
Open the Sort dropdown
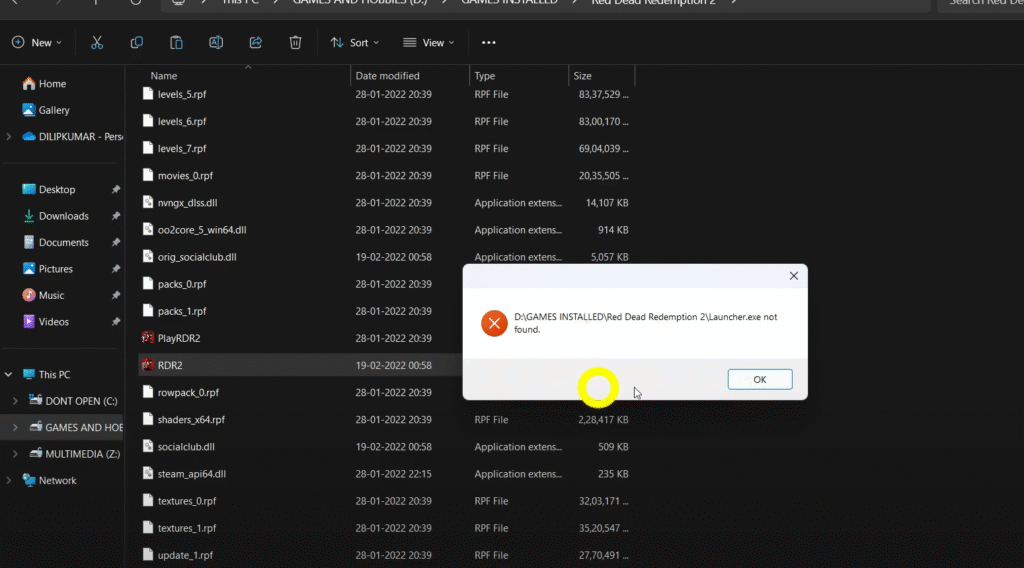(x=355, y=42)
